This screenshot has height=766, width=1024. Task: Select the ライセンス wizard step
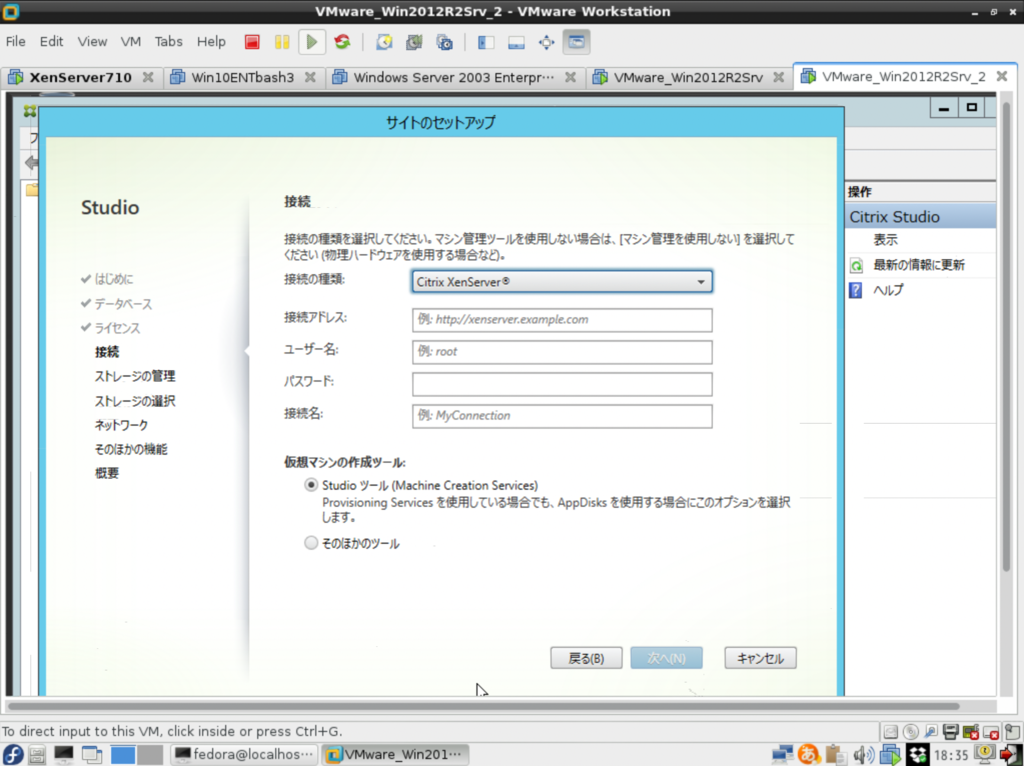pyautogui.click(x=117, y=328)
